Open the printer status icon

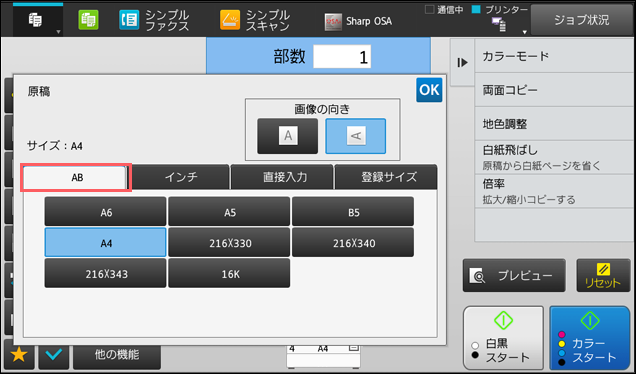(499, 25)
